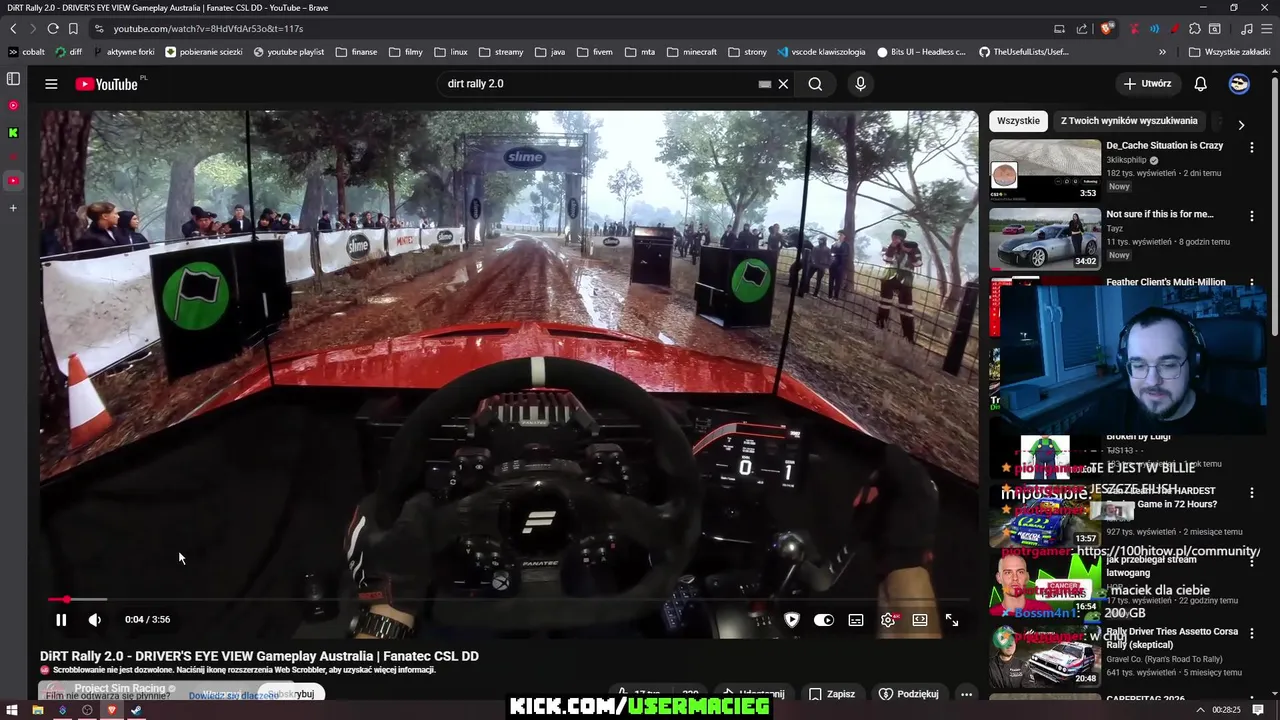Click the Podziękuj thanks button
1280x720 pixels.
coord(909,694)
